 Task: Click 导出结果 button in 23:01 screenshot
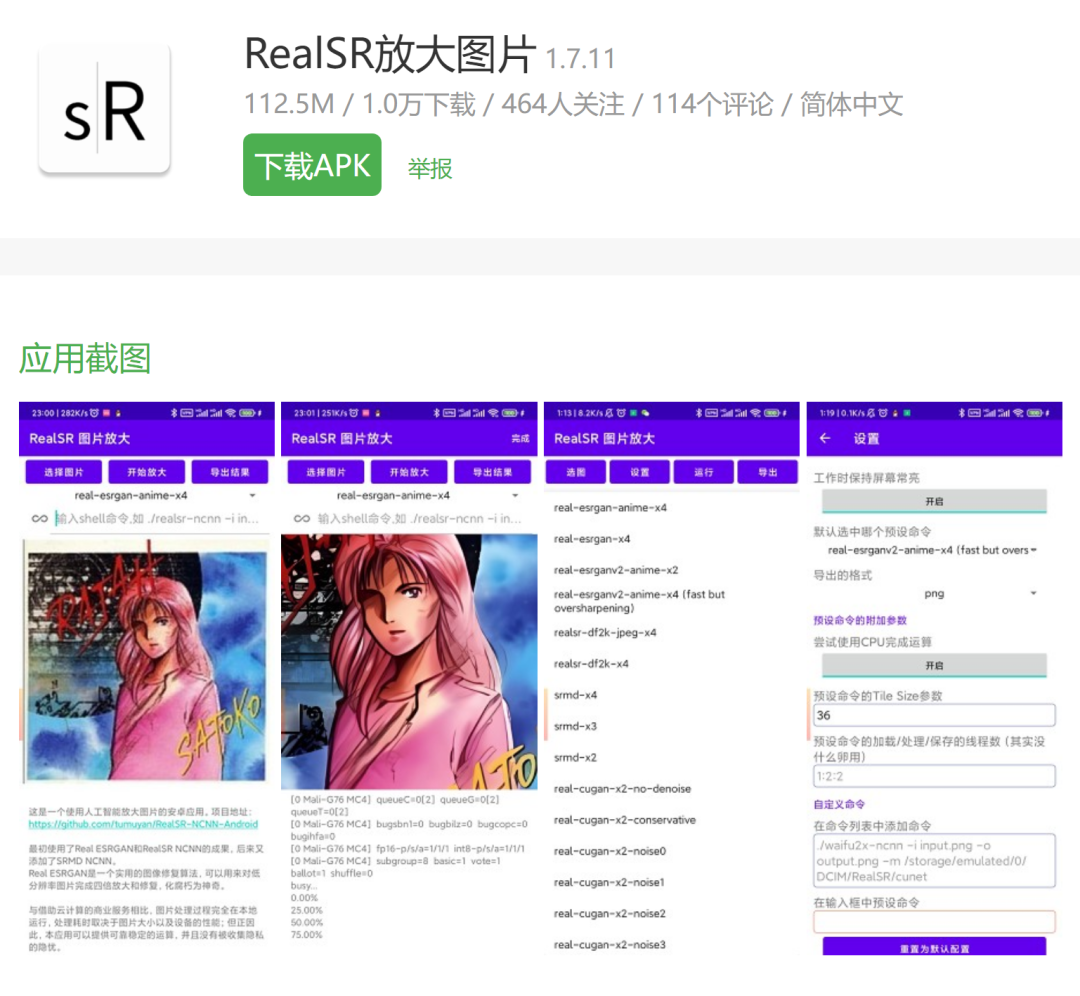(492, 472)
